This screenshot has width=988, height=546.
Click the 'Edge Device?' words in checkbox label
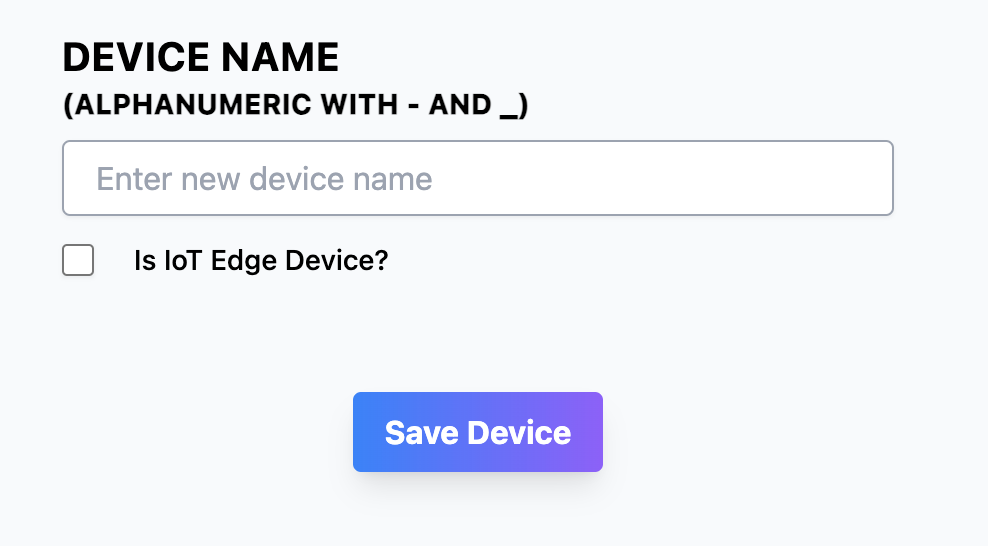299,260
